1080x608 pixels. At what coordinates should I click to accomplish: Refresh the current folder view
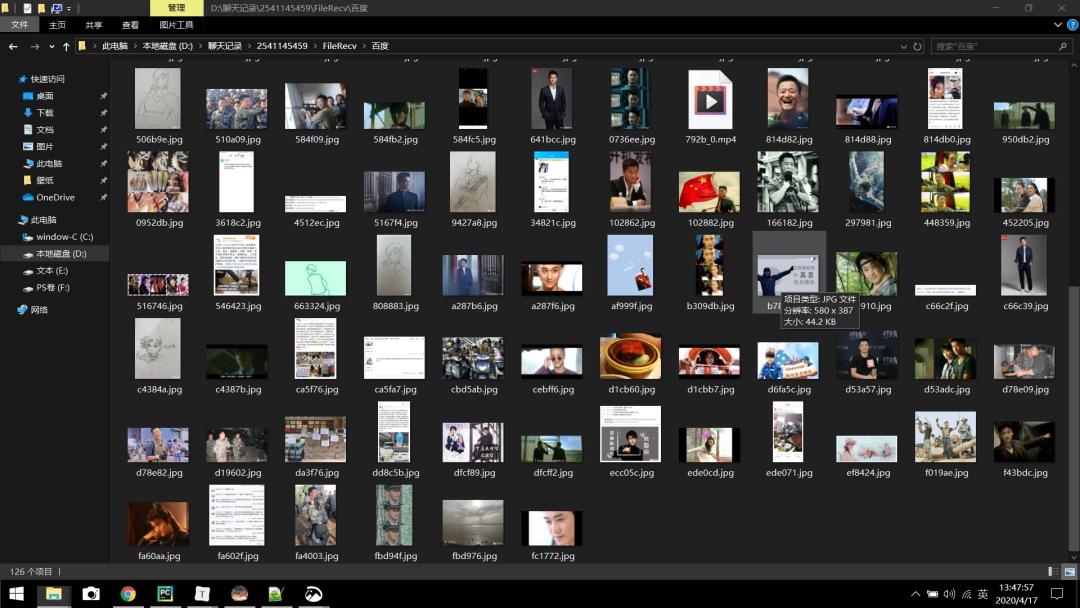pos(917,46)
